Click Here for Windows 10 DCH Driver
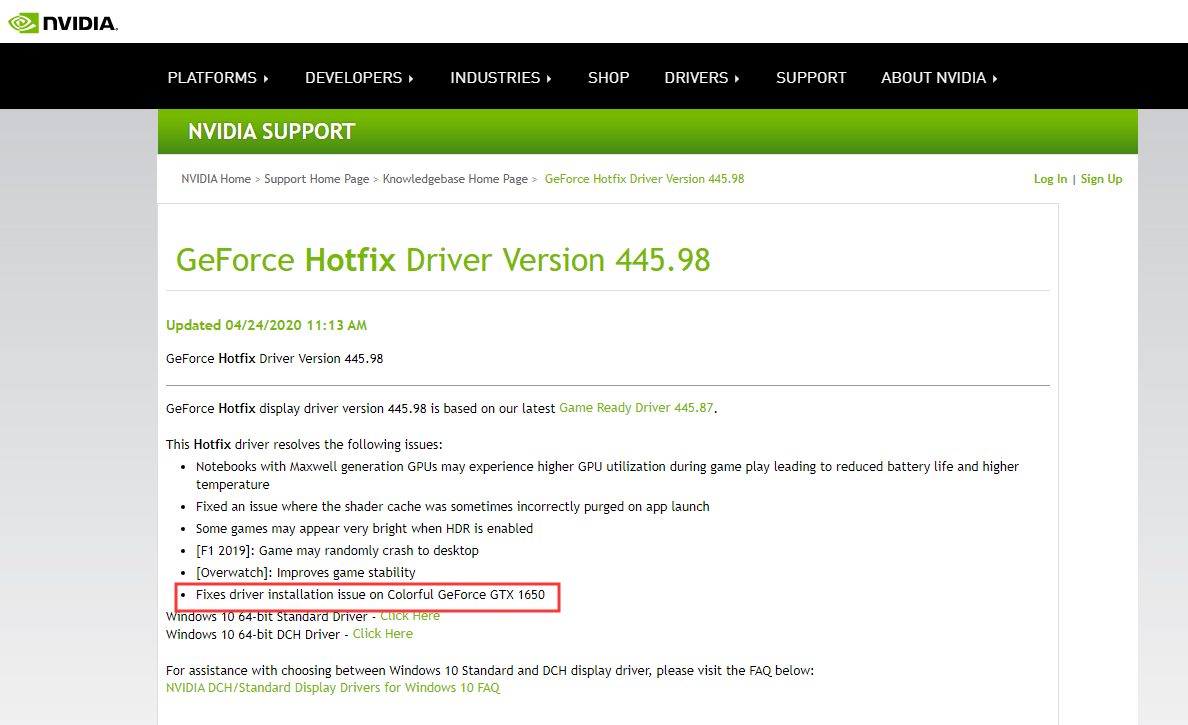Screen dimensions: 1188x725 [x=383, y=633]
